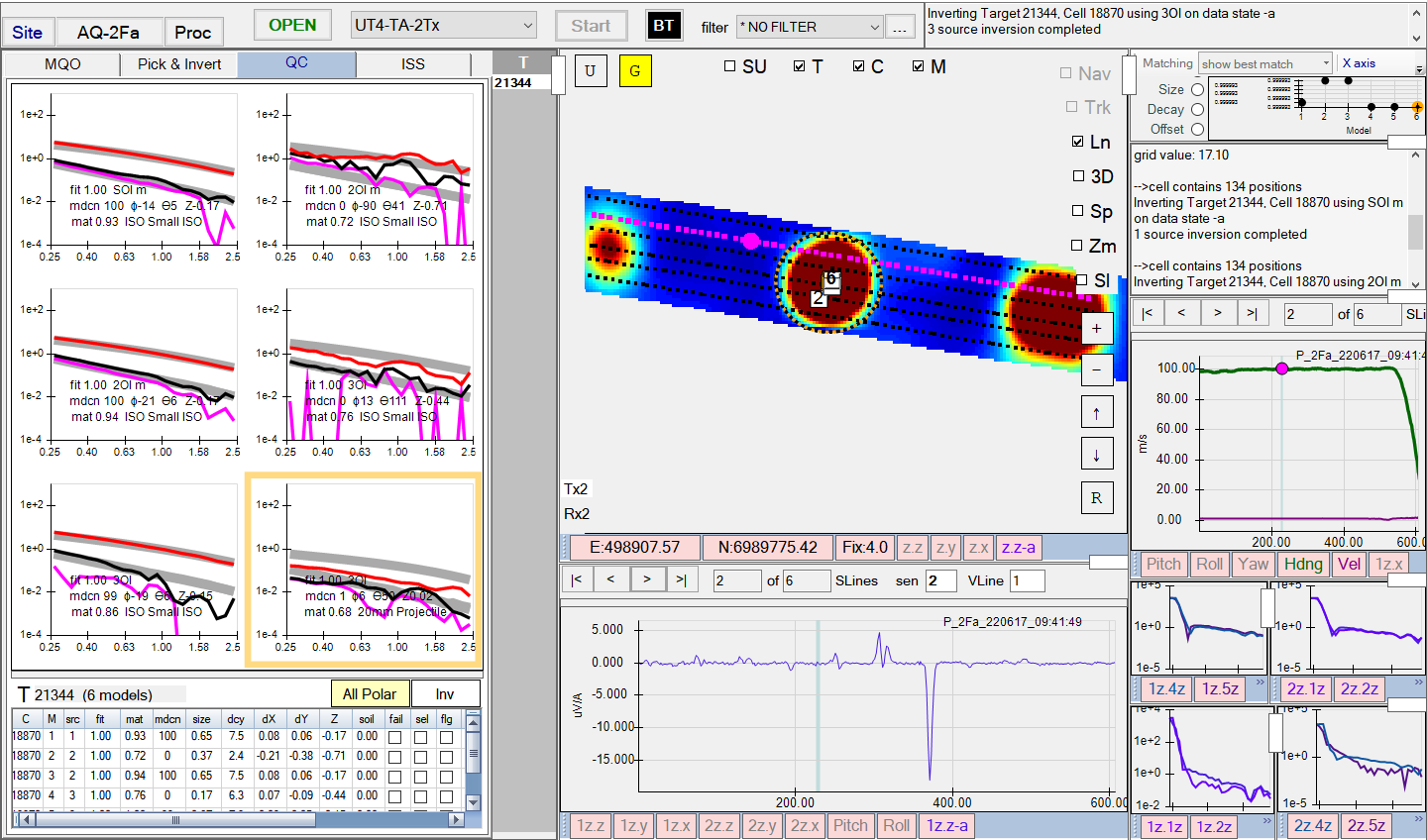The width and height of the screenshot is (1427, 840).
Task: Switch to the ISS tab
Action: click(x=413, y=64)
